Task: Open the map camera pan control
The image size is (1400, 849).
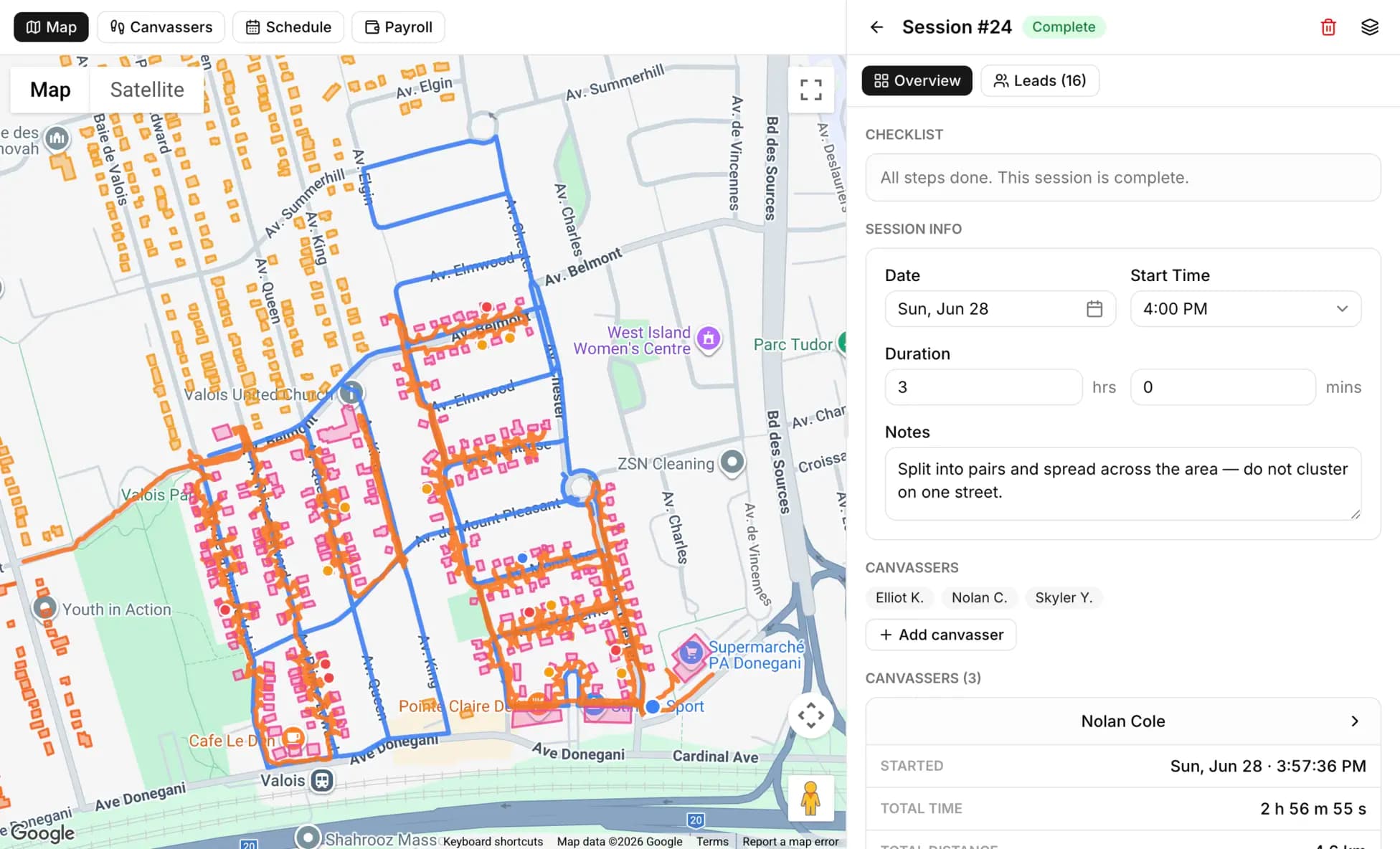Action: [x=811, y=716]
